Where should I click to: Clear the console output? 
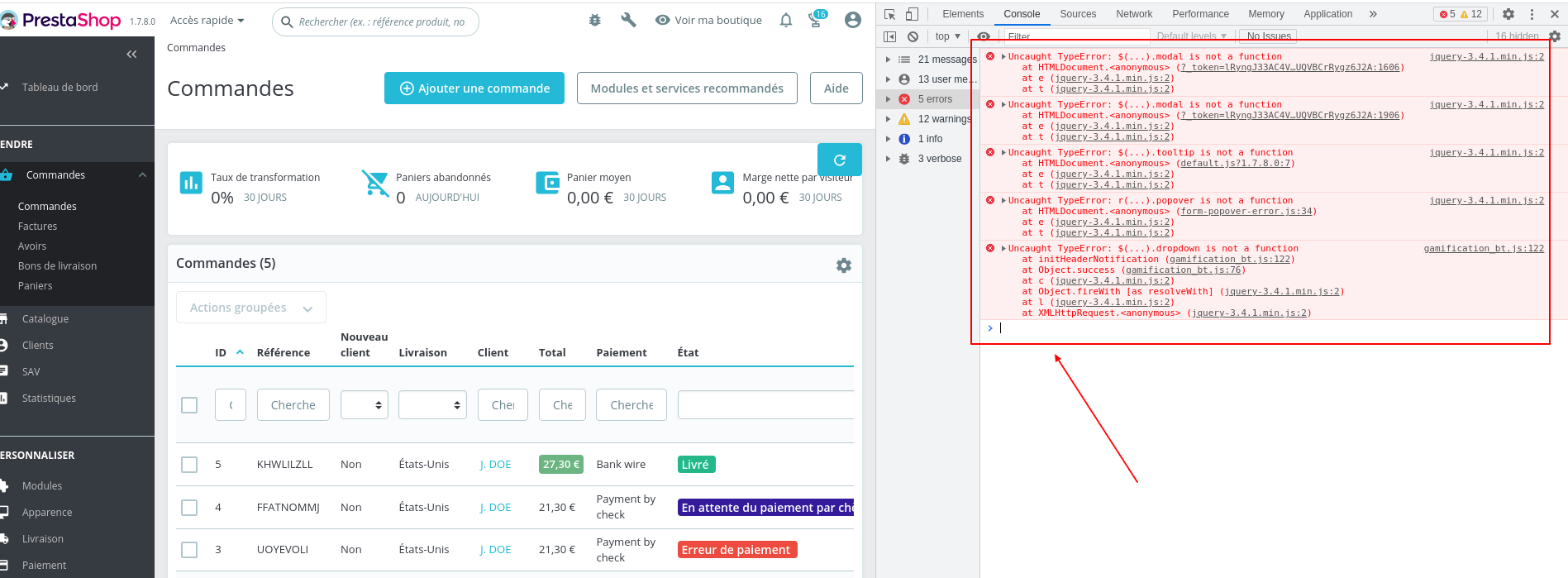(913, 36)
